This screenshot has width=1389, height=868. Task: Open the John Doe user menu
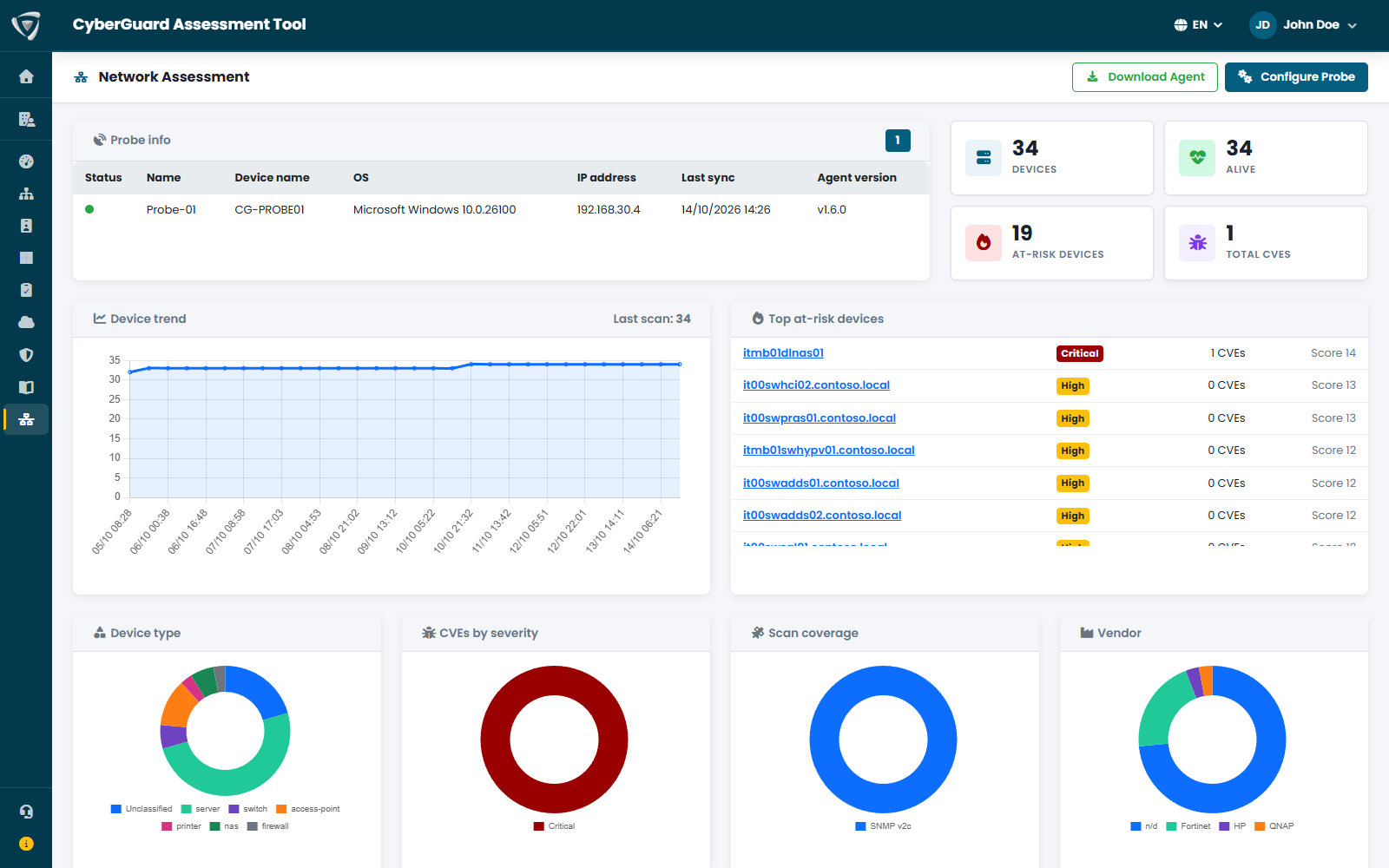[x=1303, y=25]
